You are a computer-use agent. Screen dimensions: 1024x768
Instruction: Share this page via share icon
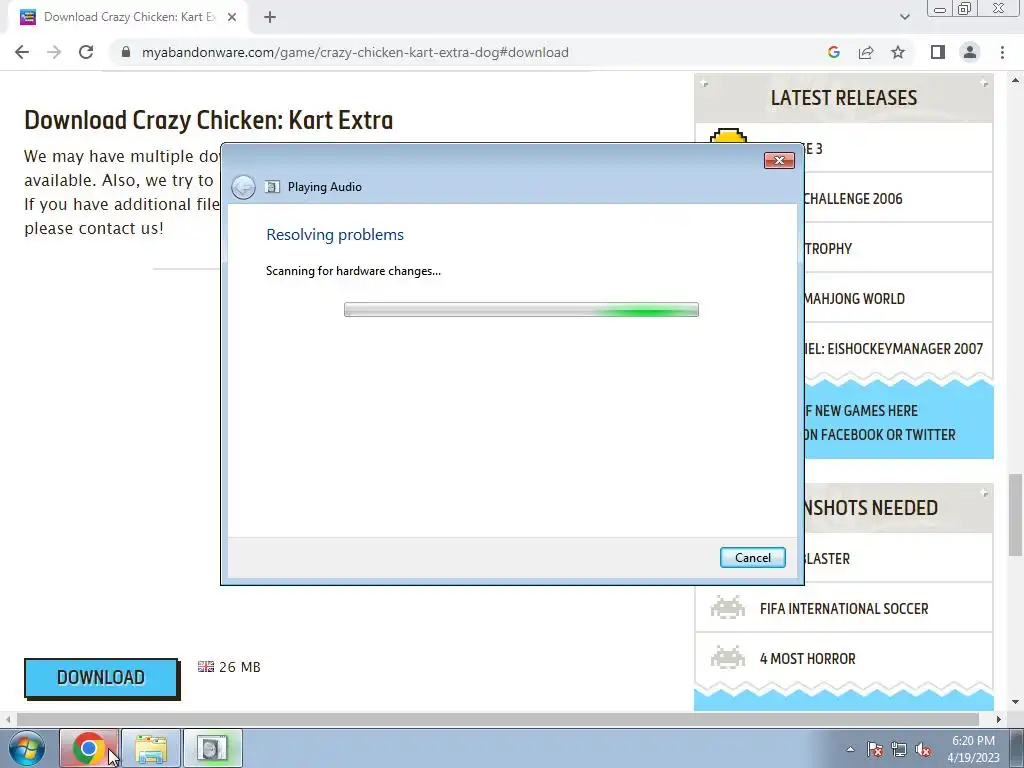pos(866,52)
